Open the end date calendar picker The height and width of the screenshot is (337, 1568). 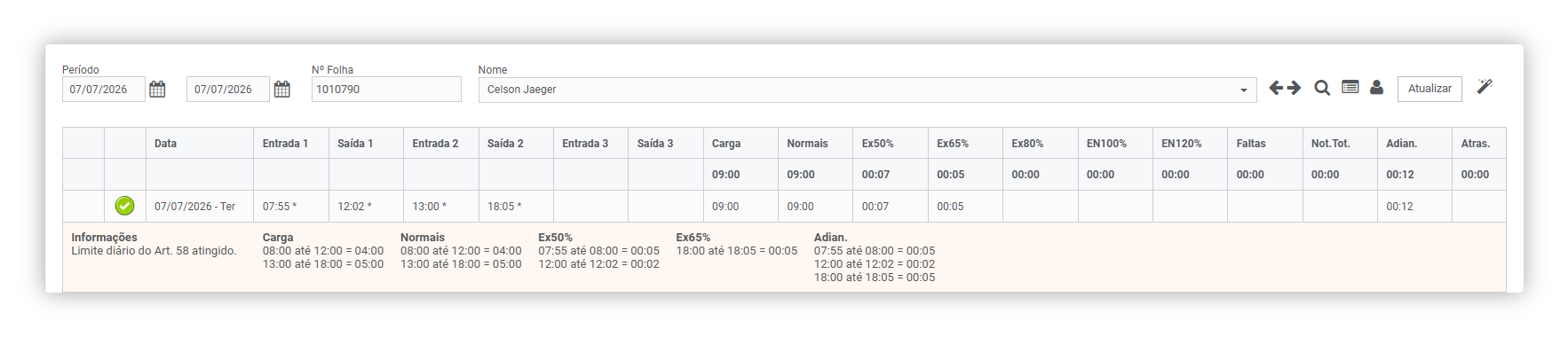pyautogui.click(x=282, y=89)
